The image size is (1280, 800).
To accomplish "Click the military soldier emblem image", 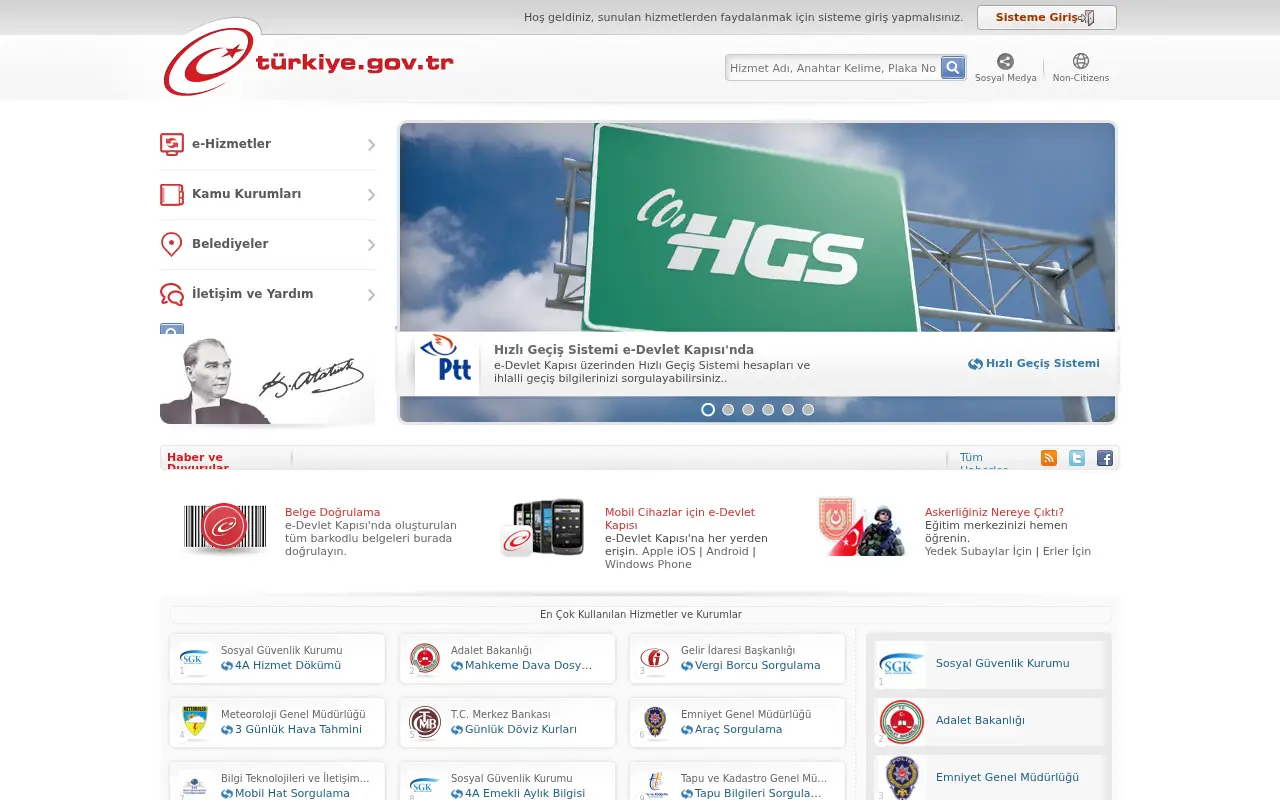I will click(x=861, y=526).
